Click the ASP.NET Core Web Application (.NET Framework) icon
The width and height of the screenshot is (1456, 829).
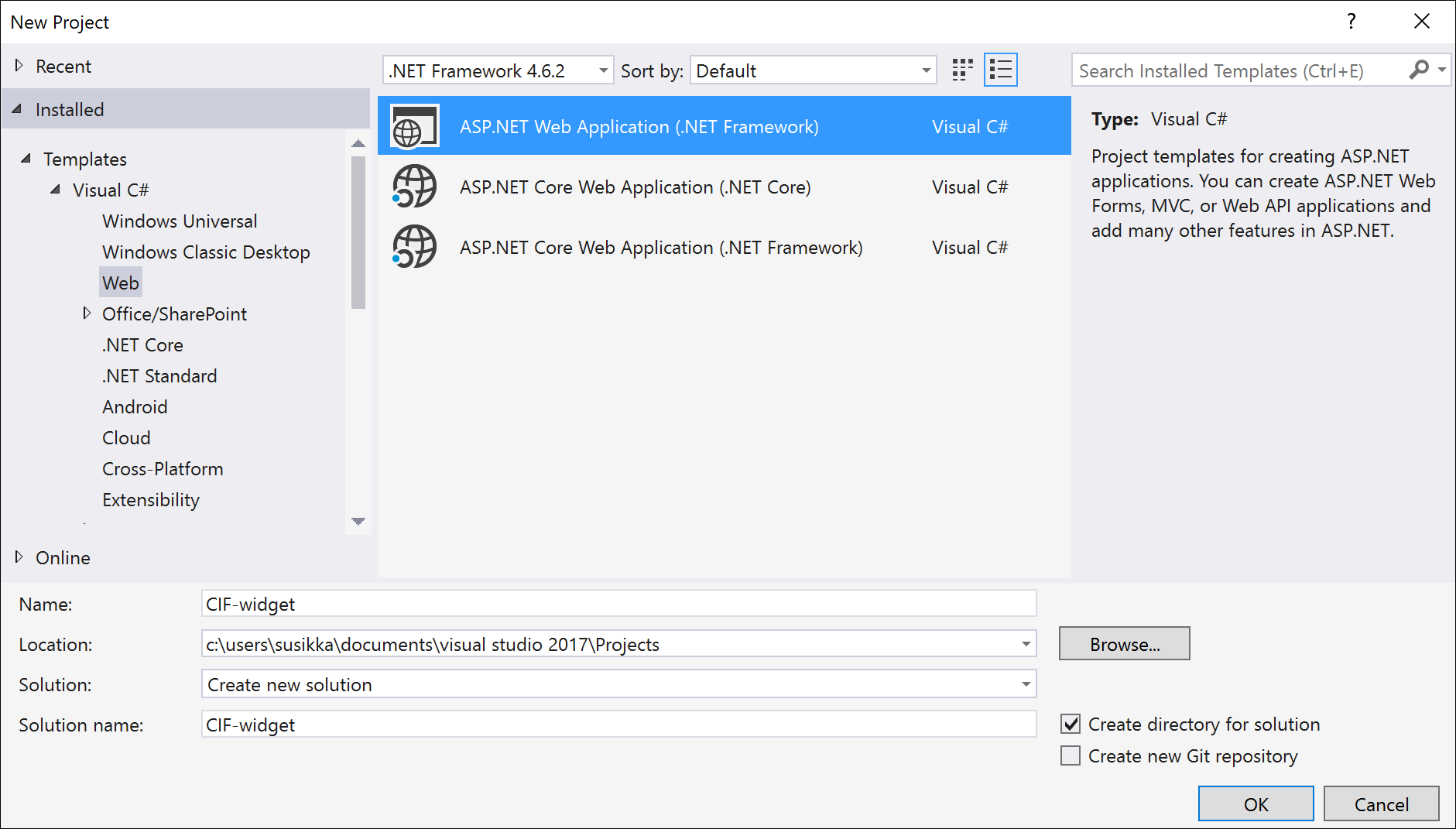coord(413,247)
